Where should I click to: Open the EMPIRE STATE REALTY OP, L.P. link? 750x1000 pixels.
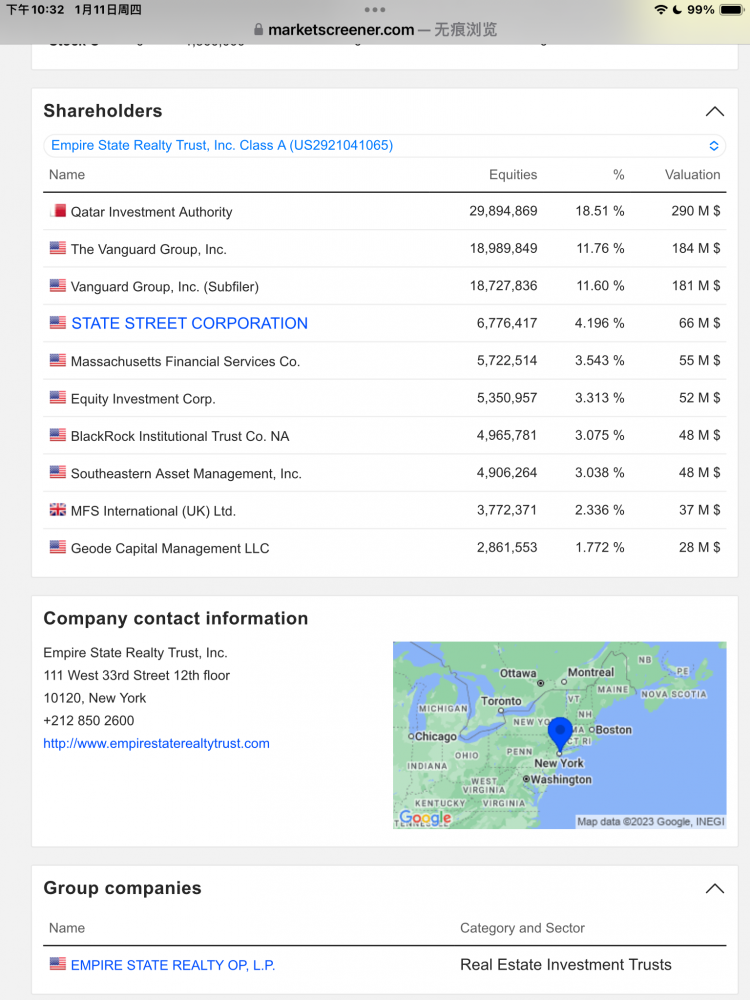[173, 966]
